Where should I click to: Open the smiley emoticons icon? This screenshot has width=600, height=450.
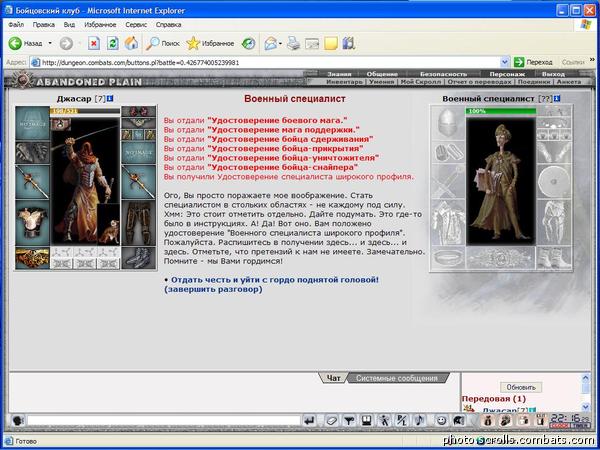pos(441,421)
